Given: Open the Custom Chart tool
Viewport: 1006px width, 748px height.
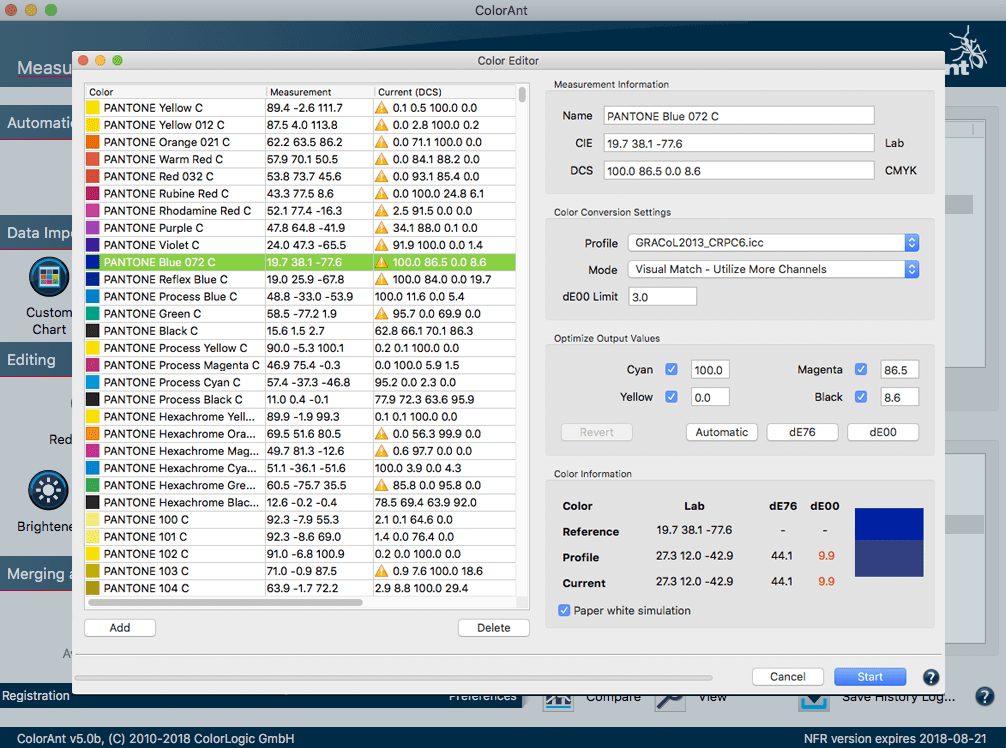Looking at the screenshot, I should (49, 277).
